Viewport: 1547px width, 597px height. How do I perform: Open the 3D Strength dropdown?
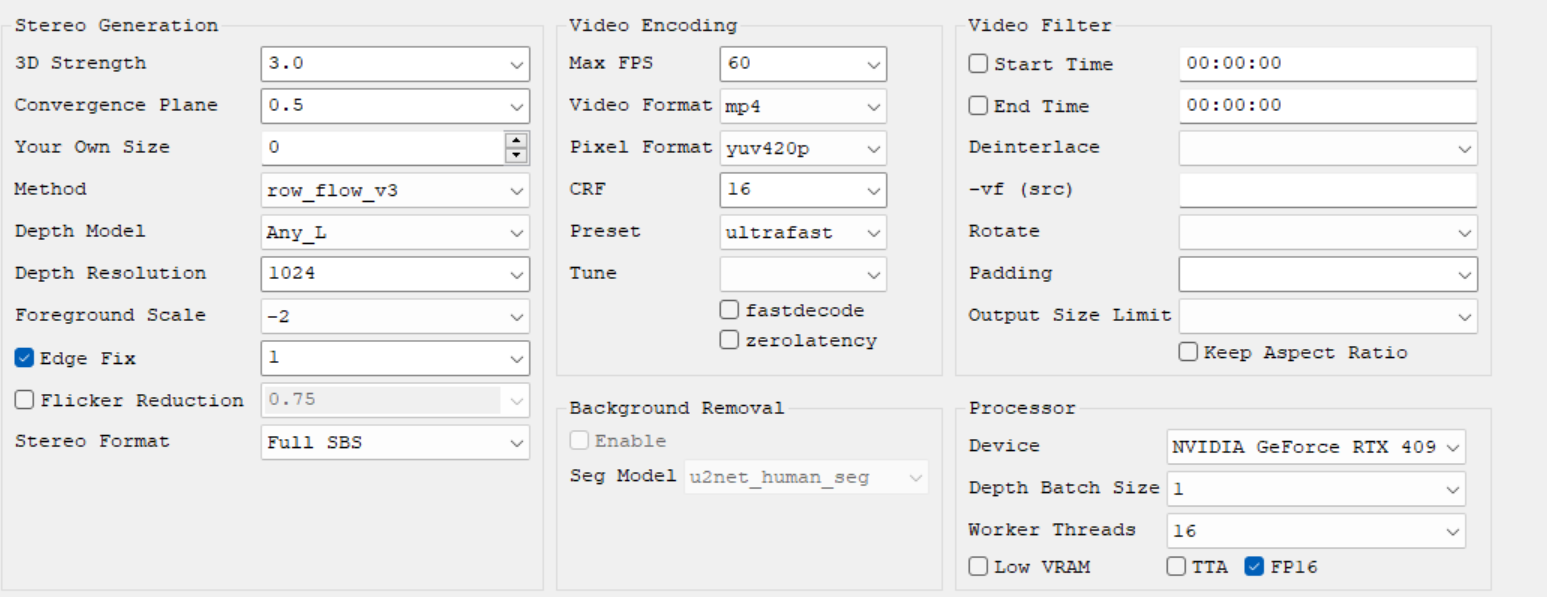click(x=395, y=64)
